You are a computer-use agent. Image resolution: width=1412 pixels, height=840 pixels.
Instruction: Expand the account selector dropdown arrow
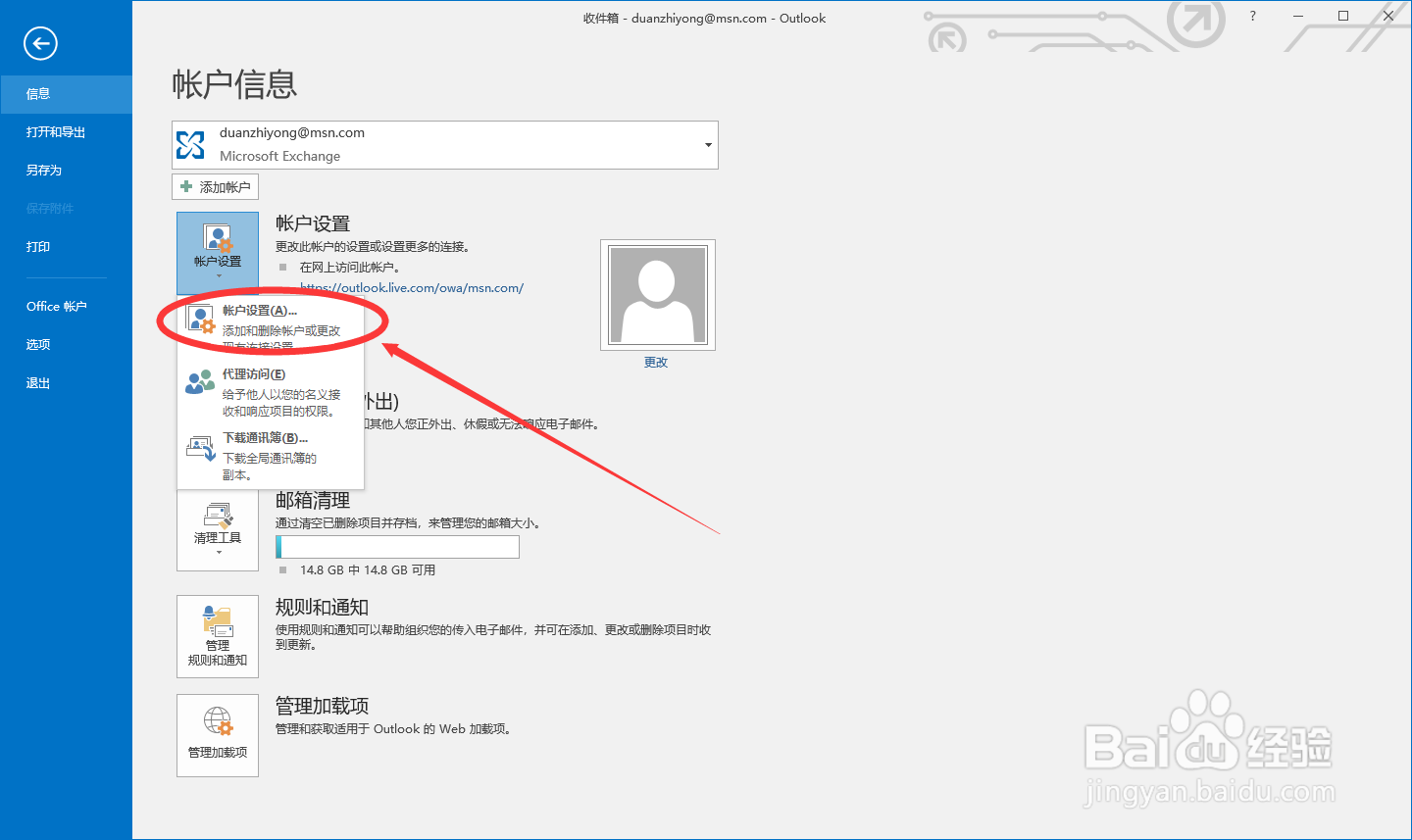pos(708,145)
